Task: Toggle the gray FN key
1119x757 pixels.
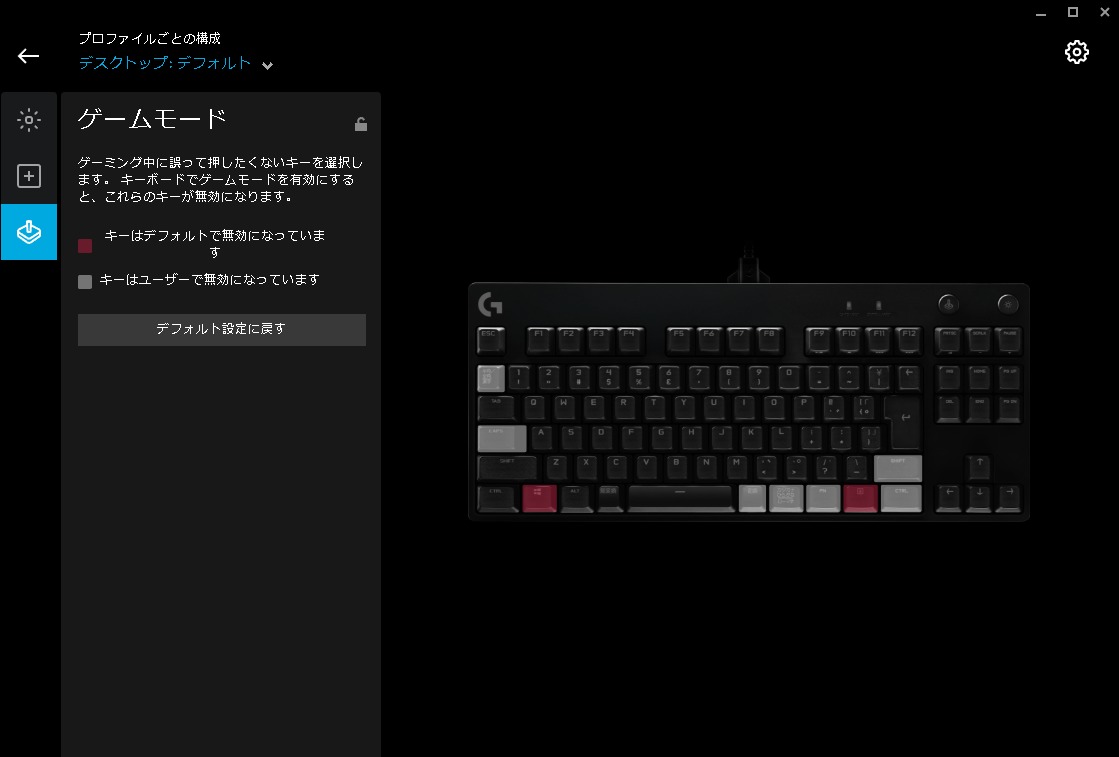Action: tap(823, 497)
